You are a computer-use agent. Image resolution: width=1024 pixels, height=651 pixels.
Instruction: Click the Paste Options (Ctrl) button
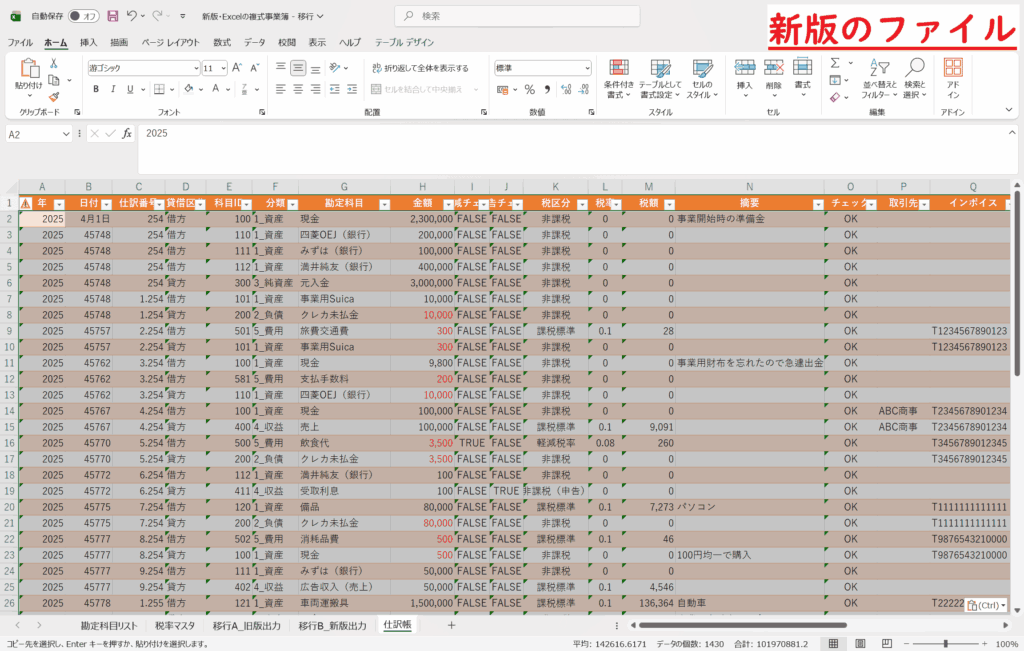[986, 606]
